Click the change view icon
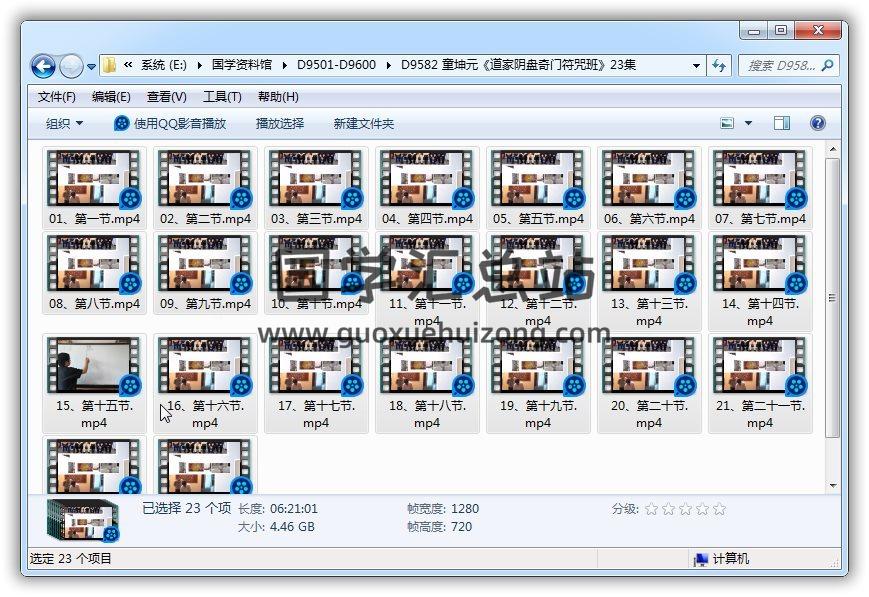The width and height of the screenshot is (869, 597). (x=729, y=123)
